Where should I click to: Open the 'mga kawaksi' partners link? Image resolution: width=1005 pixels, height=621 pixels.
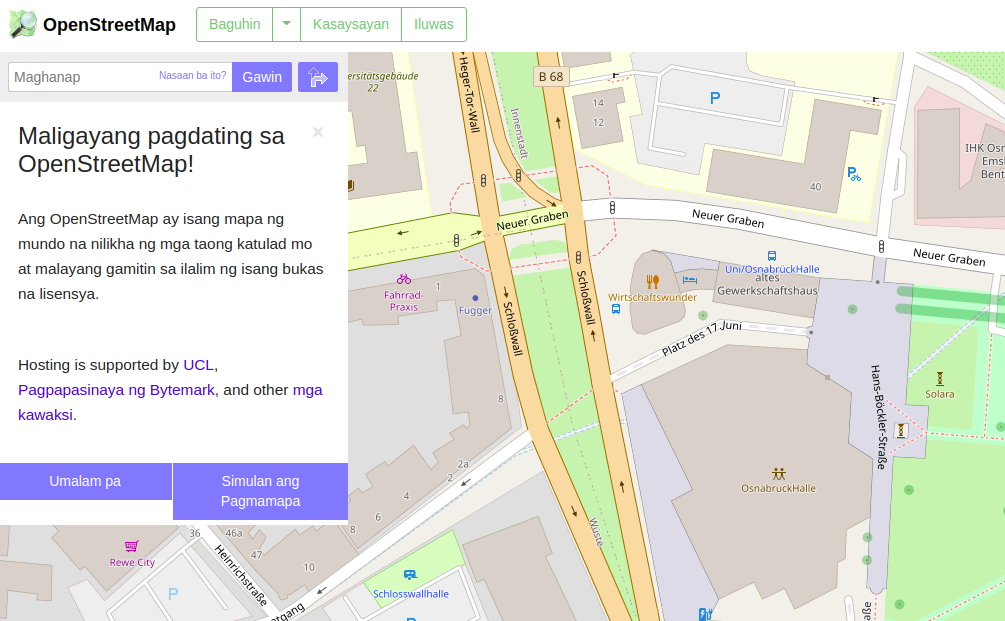(170, 402)
